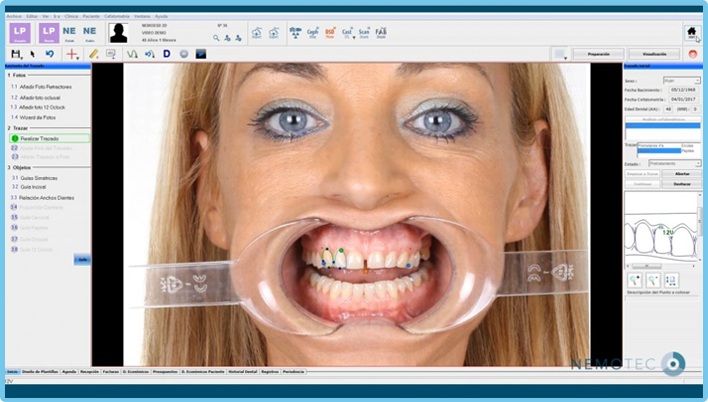Click the Preparación button

coord(598,54)
